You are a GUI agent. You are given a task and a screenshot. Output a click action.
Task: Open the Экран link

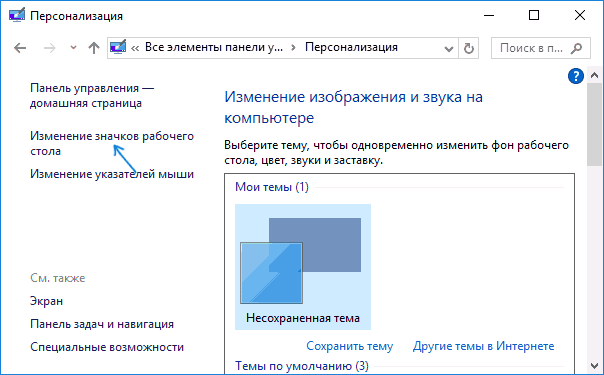[x=46, y=301]
